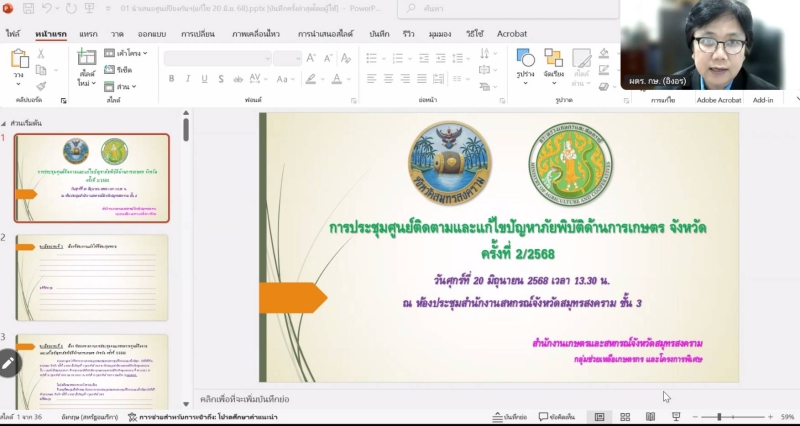Screen dimensions: 800x426
Task: Switch to Slide Sorter view
Action: (624, 416)
